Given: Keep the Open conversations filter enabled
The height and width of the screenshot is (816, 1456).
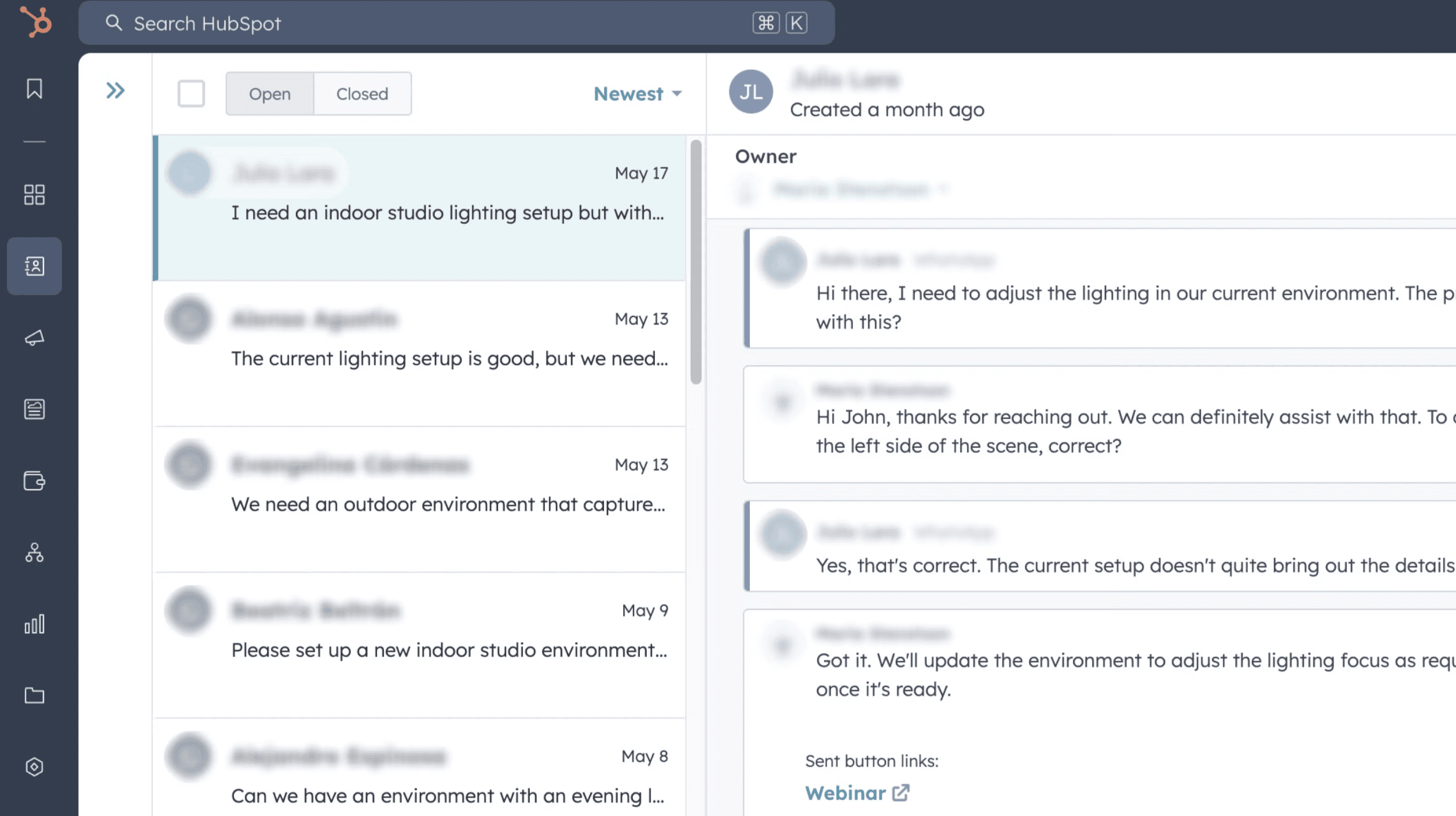Looking at the screenshot, I should (x=270, y=94).
